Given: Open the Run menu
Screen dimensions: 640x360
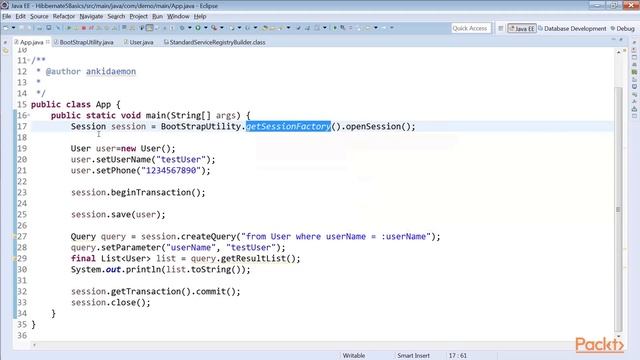Looking at the screenshot, I should [x=157, y=16].
